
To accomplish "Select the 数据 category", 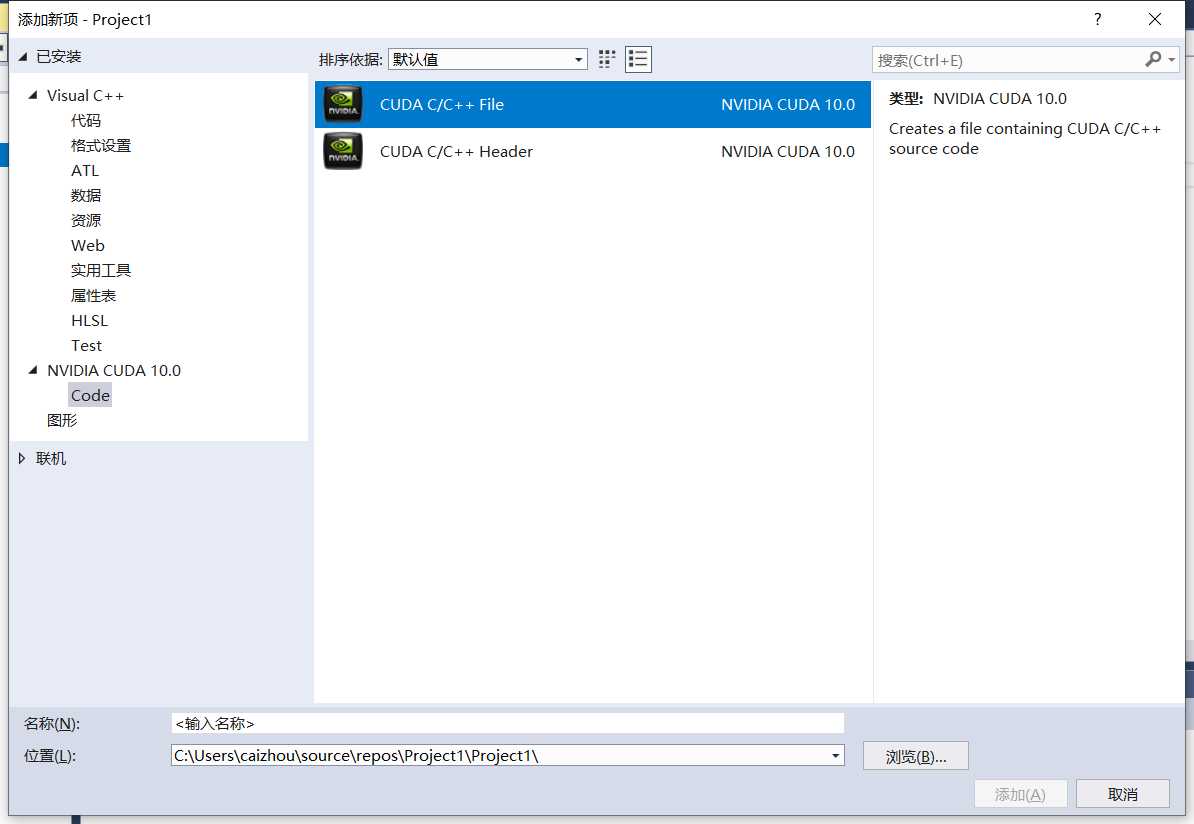I will 86,196.
